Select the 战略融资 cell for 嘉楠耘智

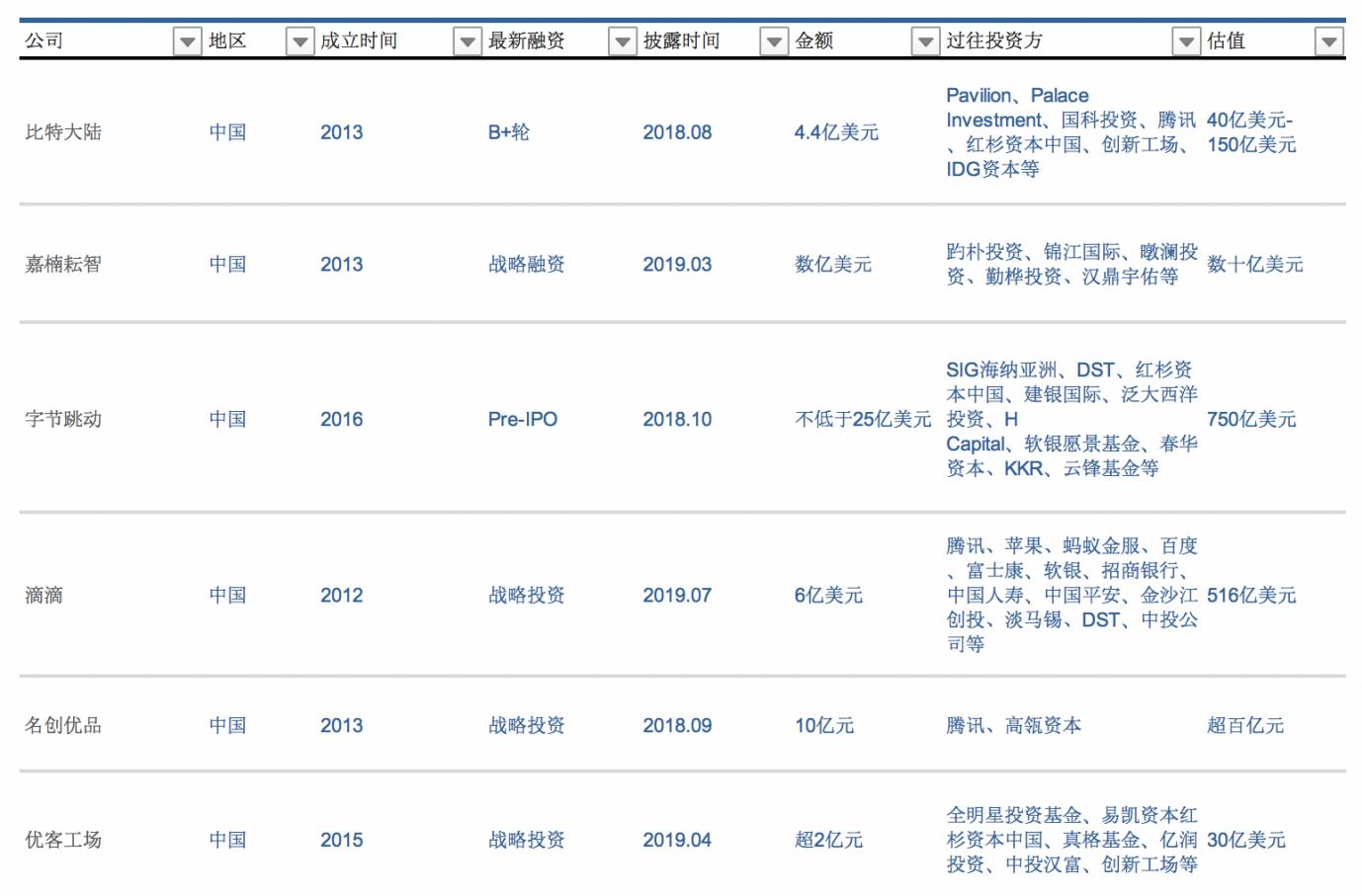516,264
